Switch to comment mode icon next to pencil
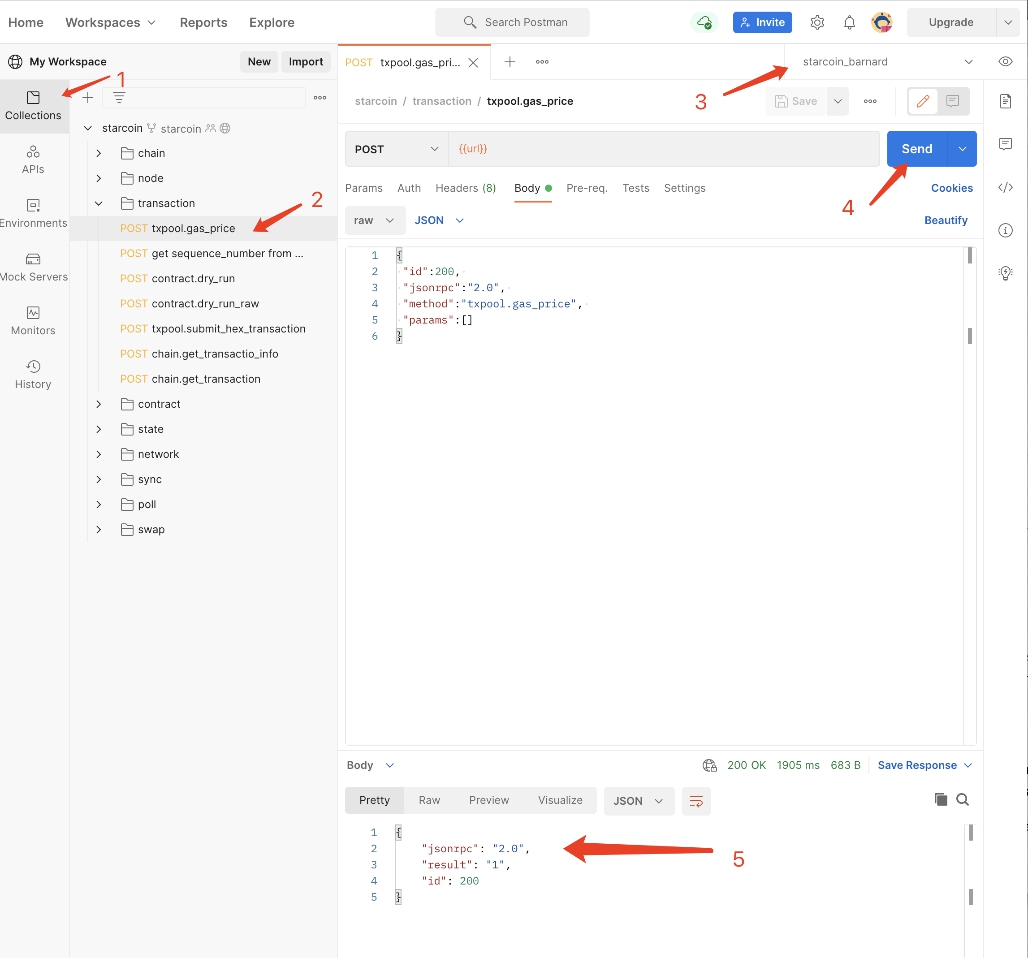 coord(953,101)
